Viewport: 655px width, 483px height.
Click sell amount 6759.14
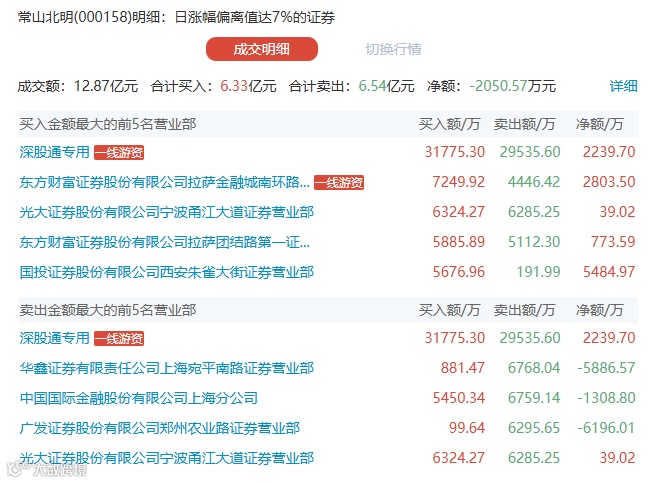(534, 398)
